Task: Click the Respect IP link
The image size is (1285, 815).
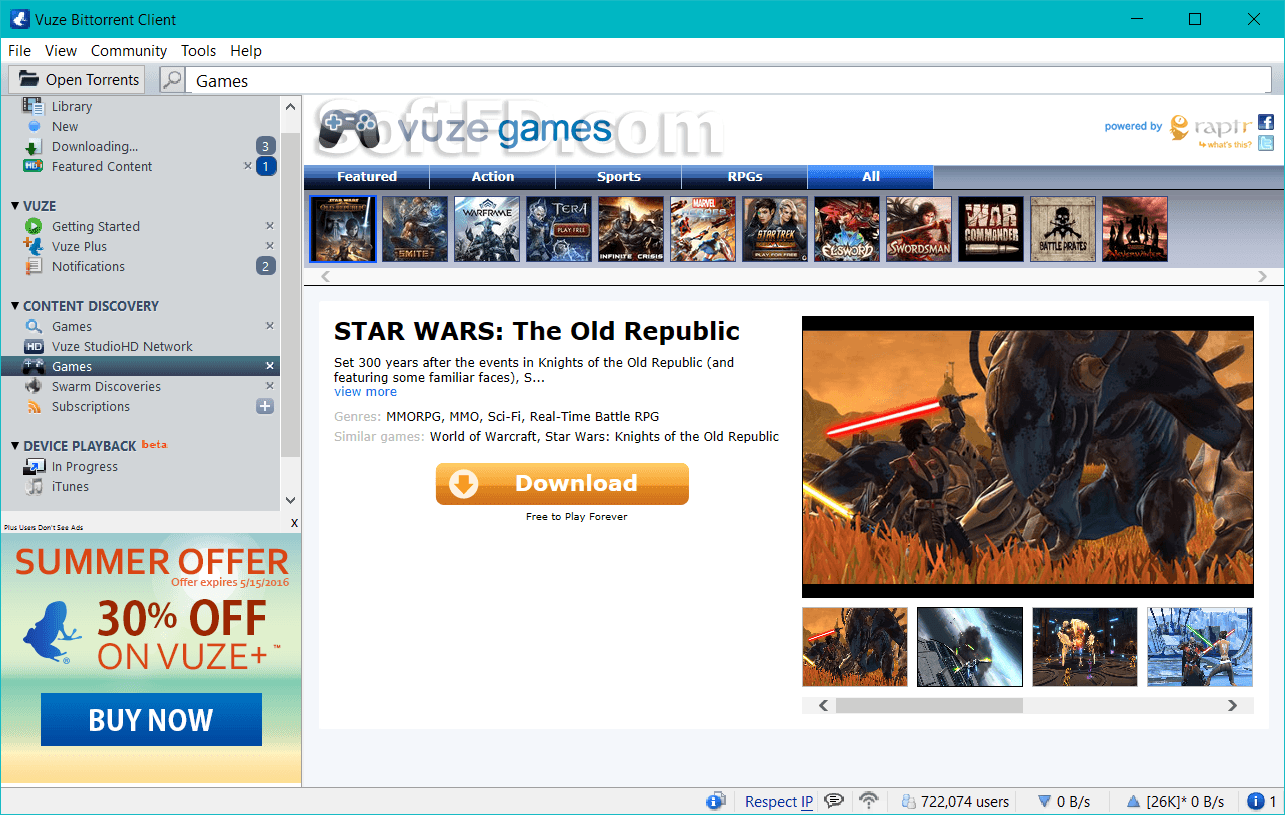Action: [x=779, y=801]
